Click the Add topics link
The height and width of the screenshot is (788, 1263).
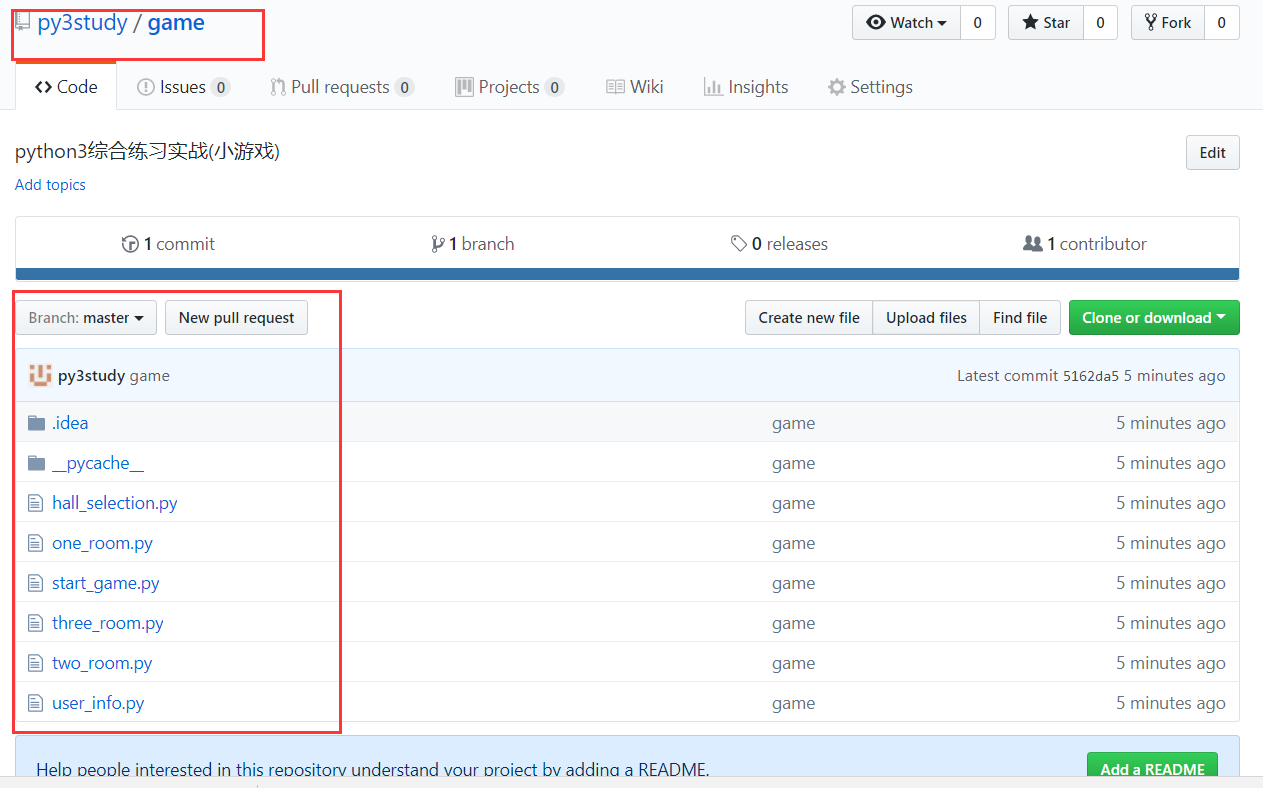50,185
